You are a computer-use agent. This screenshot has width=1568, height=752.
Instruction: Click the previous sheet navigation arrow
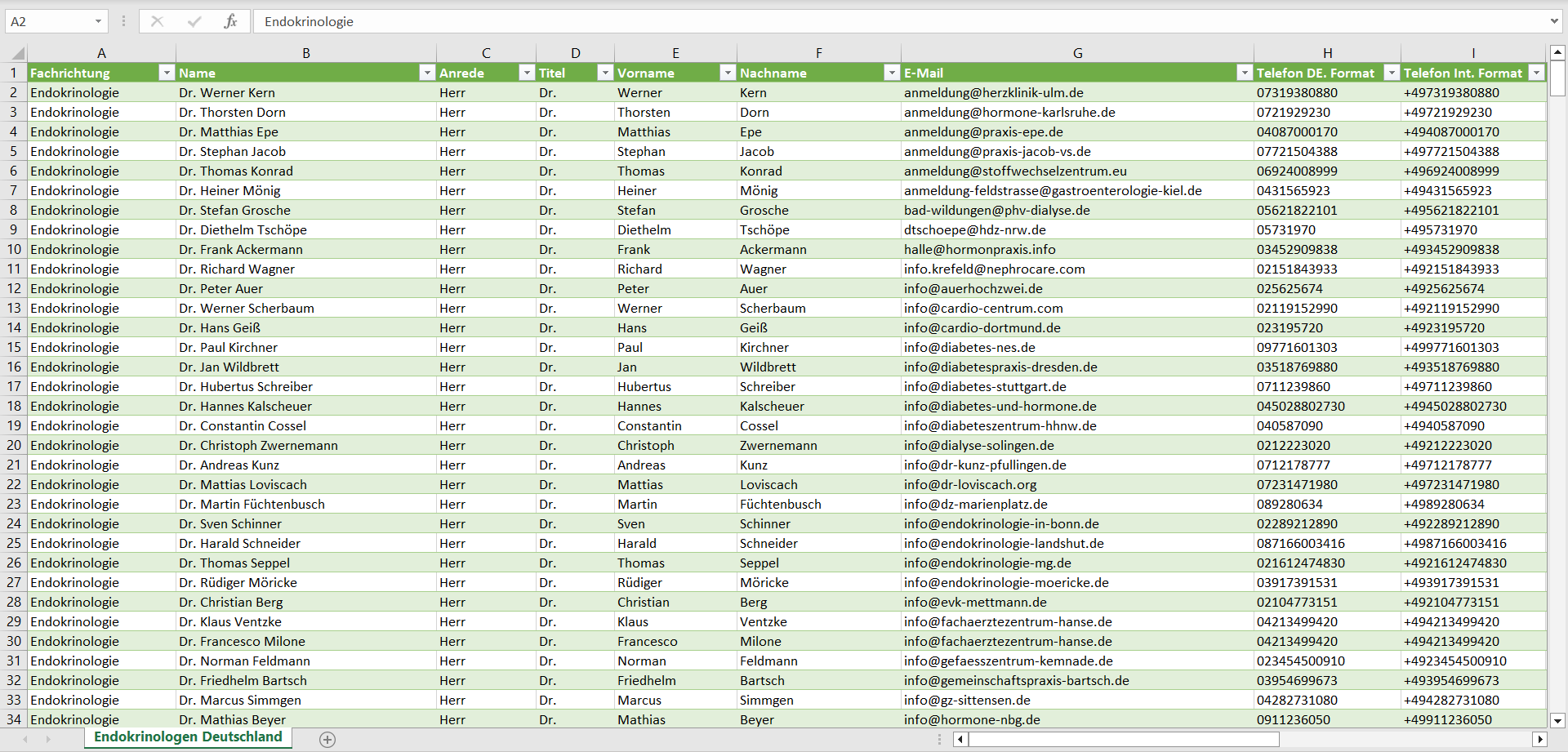click(25, 739)
